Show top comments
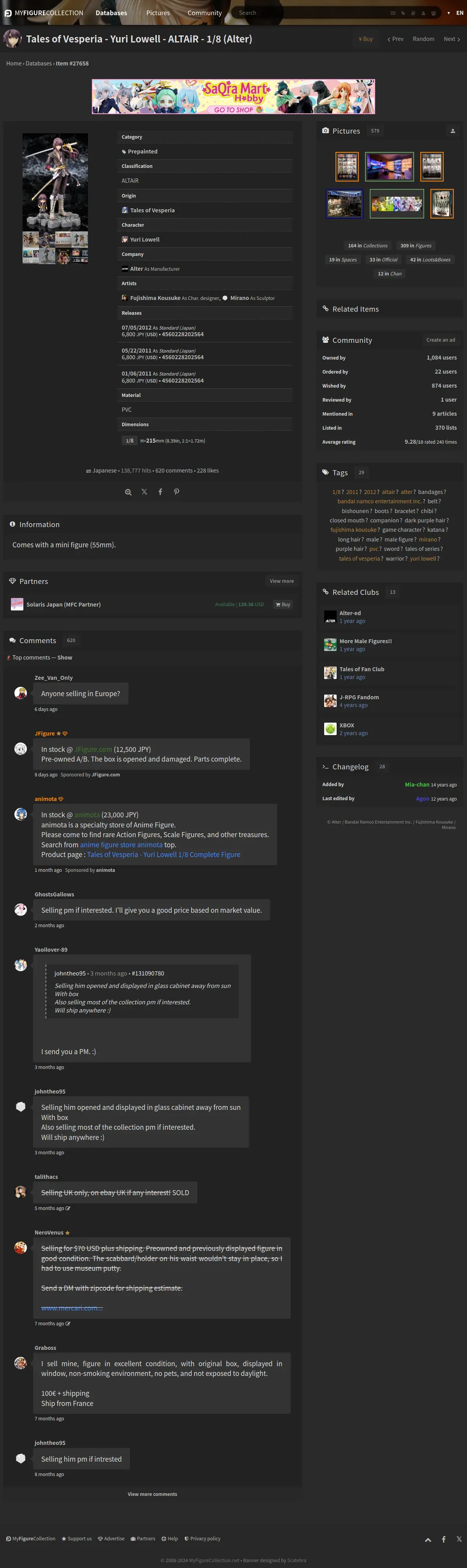The image size is (467, 1568). 65,658
